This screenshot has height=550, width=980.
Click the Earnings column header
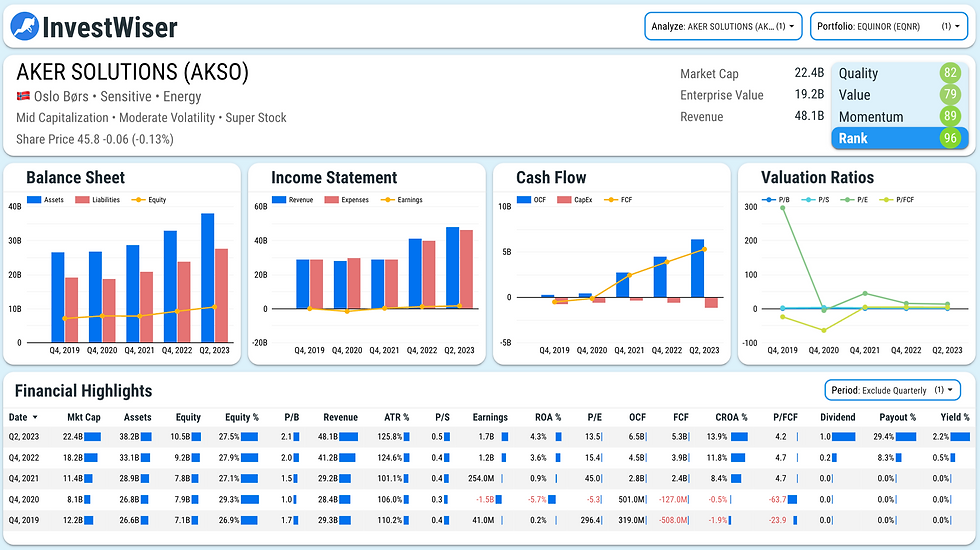point(490,418)
